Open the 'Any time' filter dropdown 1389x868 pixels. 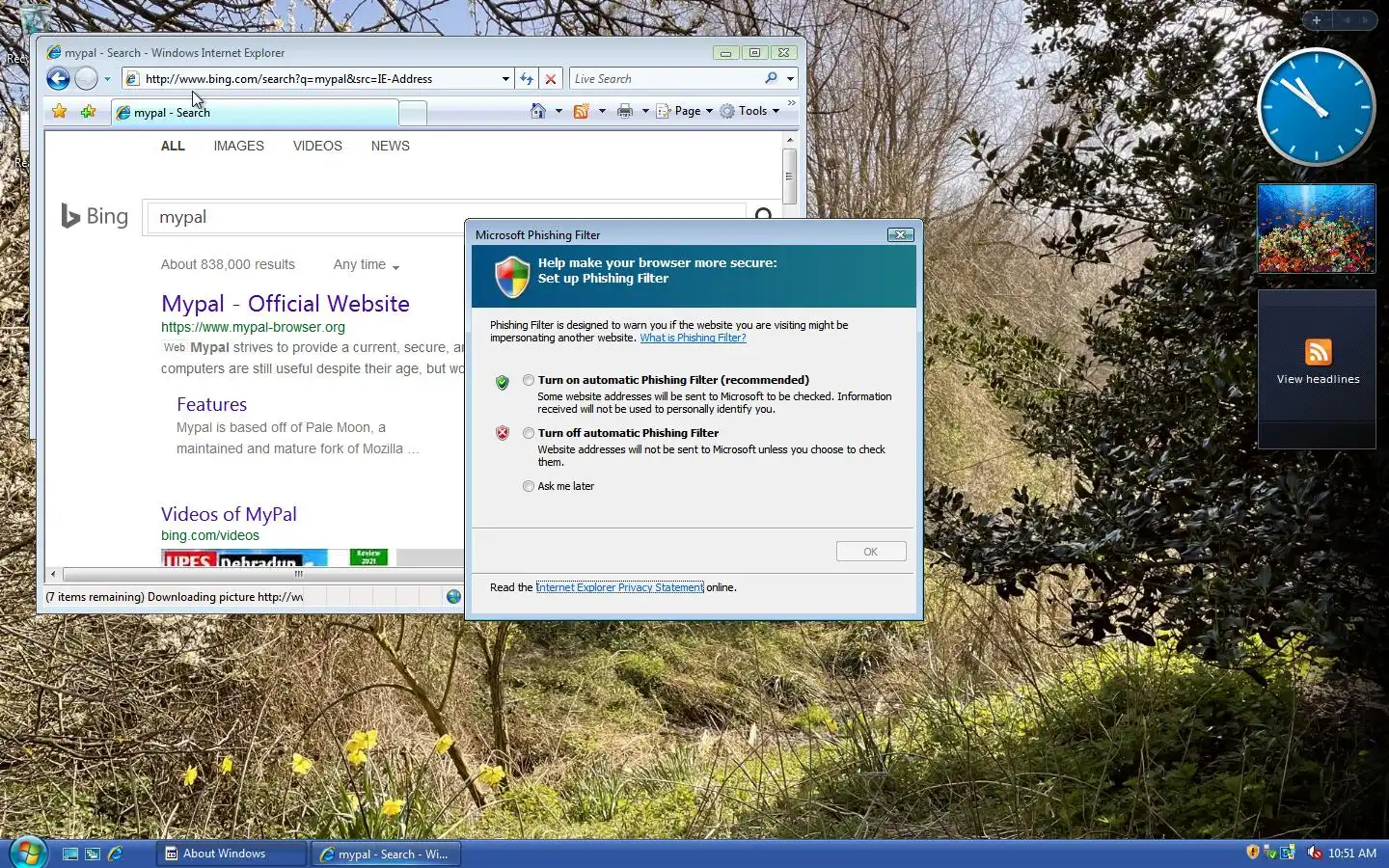point(367,264)
